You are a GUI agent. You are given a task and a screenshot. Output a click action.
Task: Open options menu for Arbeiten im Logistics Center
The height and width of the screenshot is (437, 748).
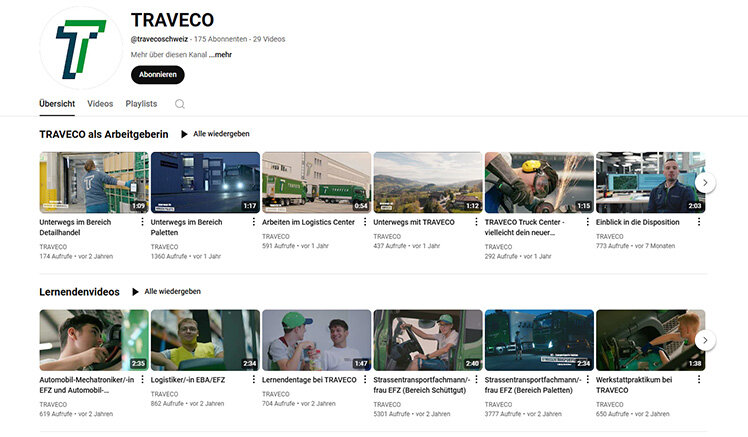coord(365,222)
